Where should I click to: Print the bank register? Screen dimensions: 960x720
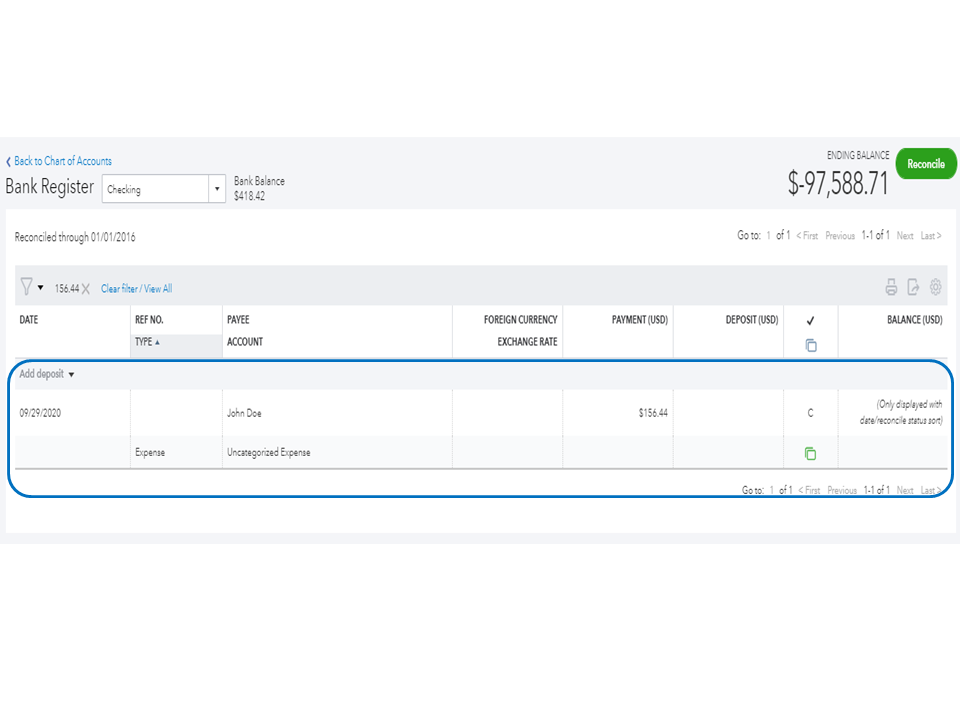pos(891,288)
